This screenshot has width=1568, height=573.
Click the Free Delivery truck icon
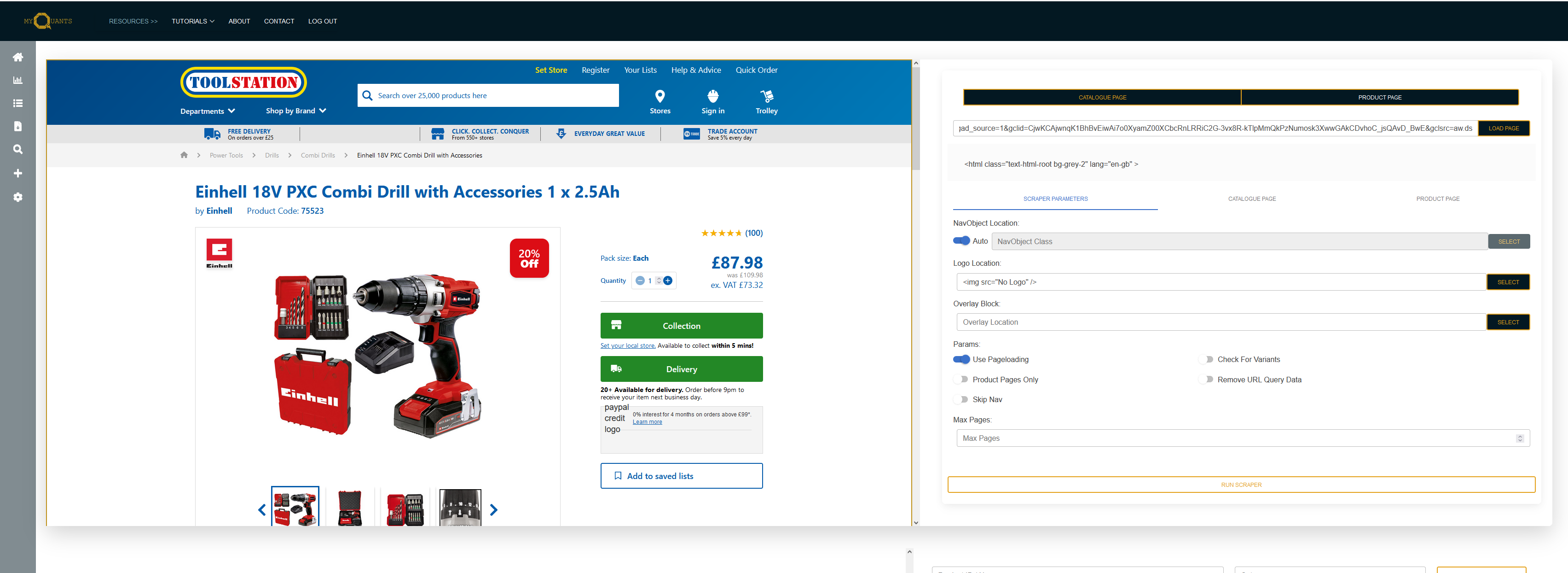213,134
